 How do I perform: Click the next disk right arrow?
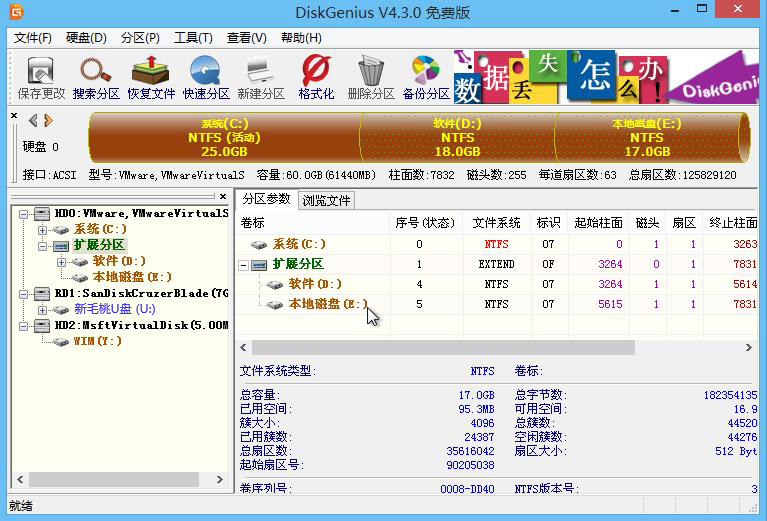click(x=48, y=120)
